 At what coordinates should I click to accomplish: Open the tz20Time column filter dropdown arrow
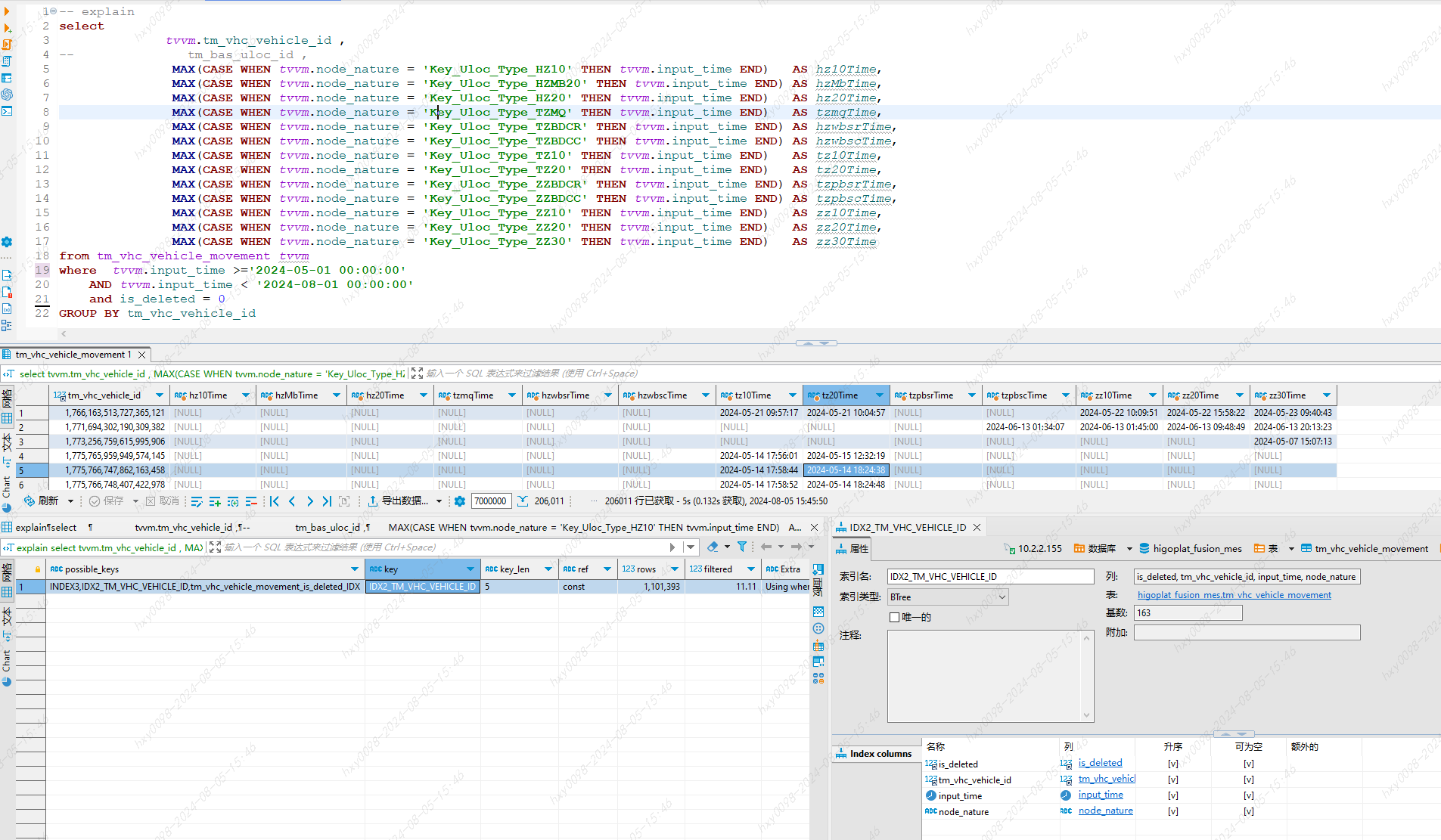click(879, 395)
